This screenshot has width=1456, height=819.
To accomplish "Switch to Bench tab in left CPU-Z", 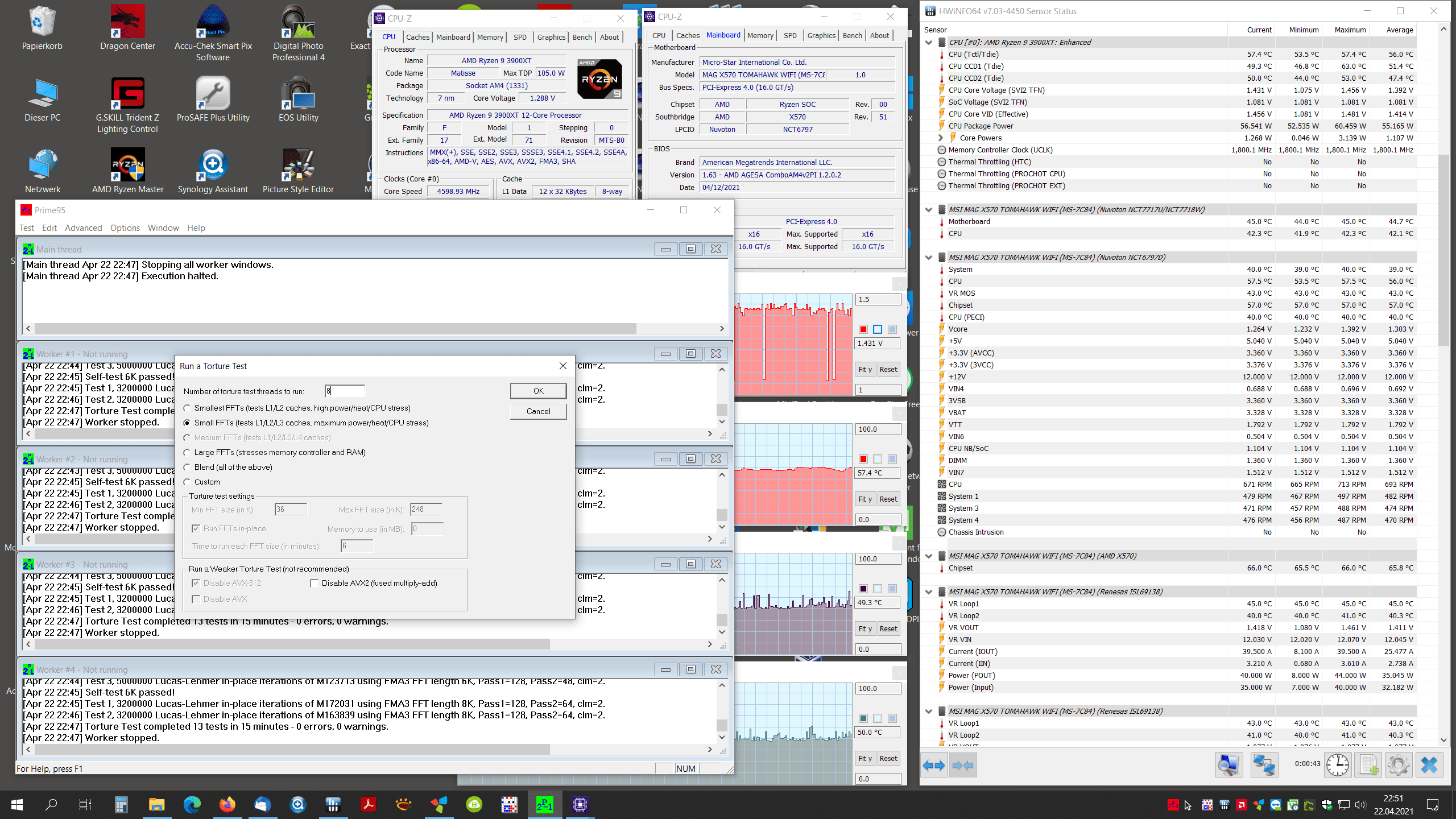I will coord(582,37).
